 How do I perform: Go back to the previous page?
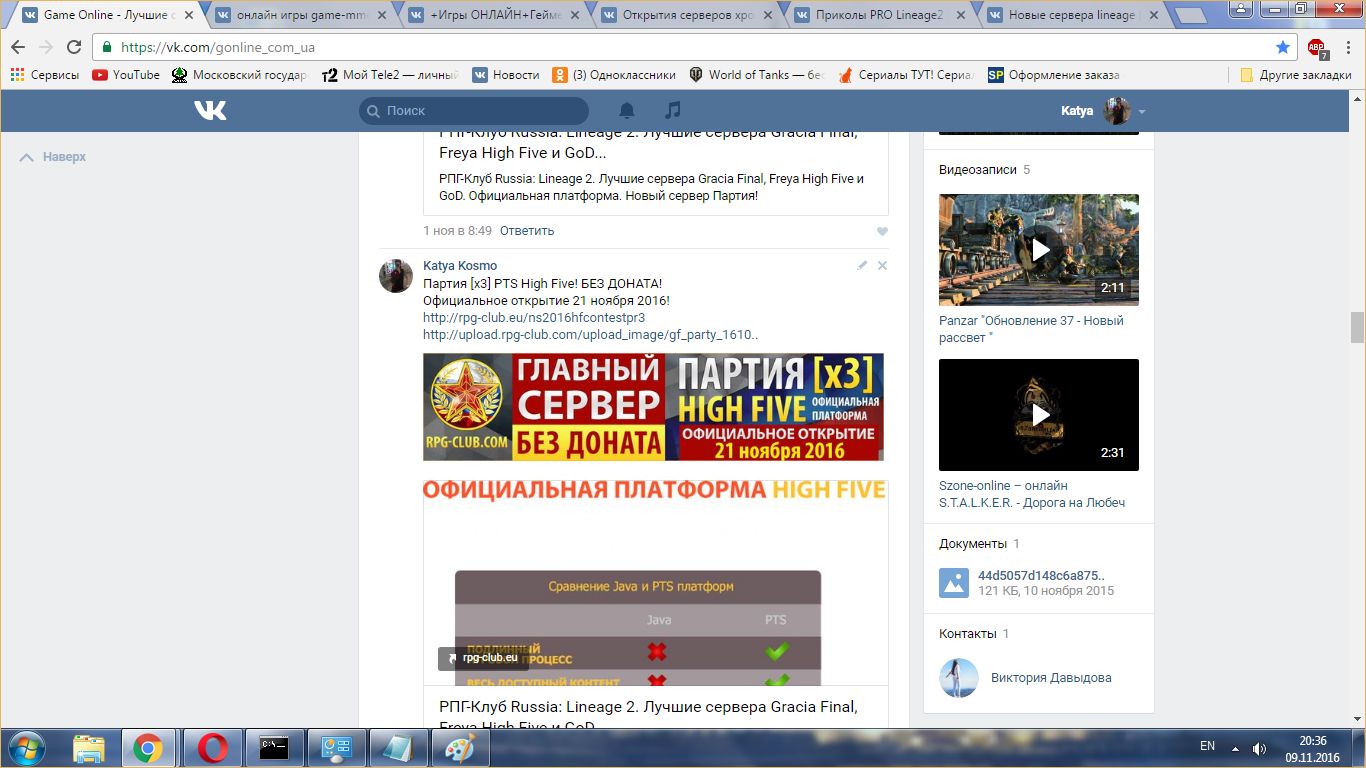tap(18, 47)
